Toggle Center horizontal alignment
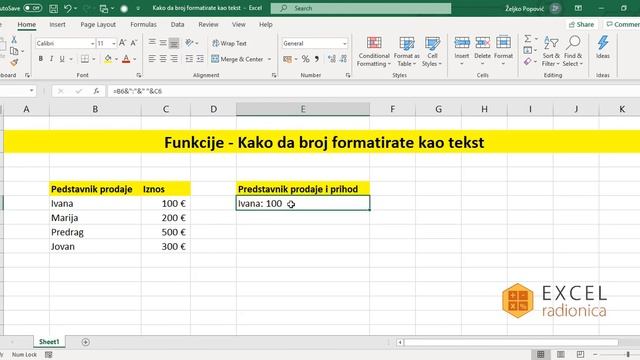The height and width of the screenshot is (360, 640). click(163, 59)
